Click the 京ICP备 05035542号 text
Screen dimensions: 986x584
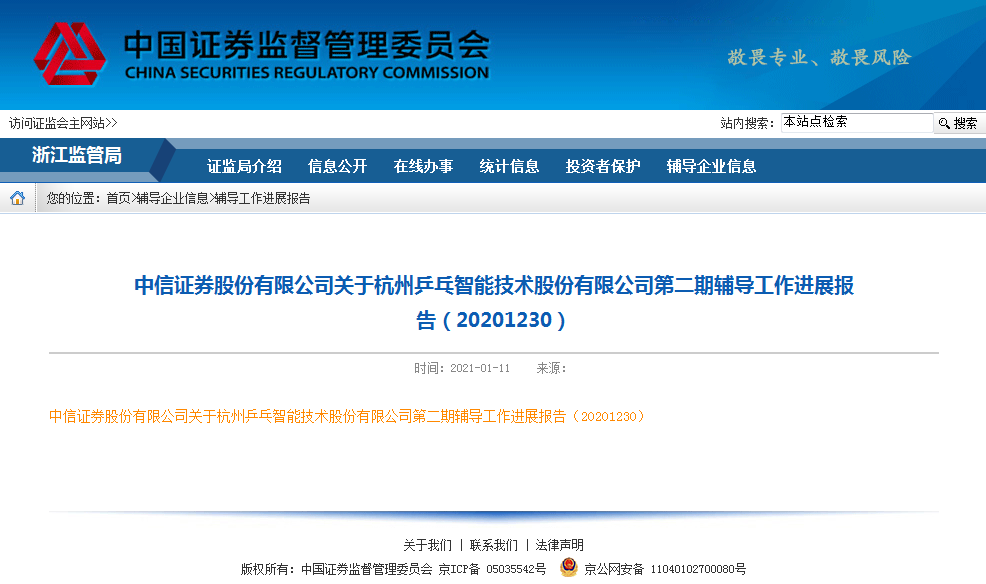coord(492,569)
